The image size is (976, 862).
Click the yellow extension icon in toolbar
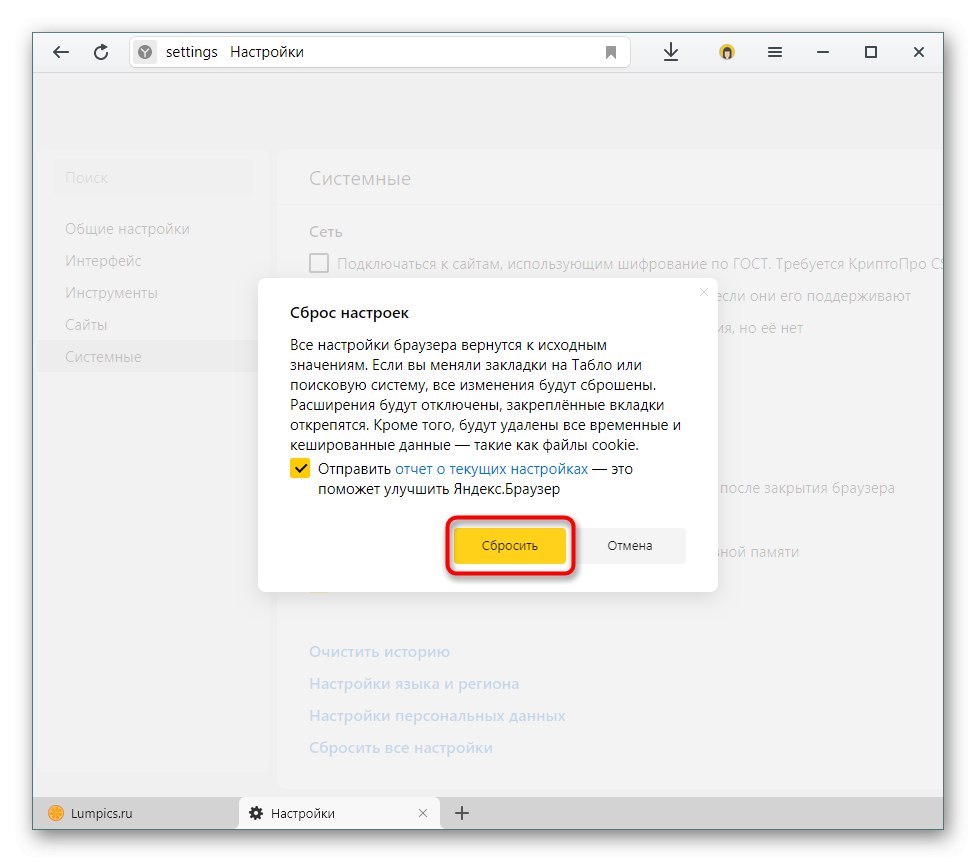point(726,52)
